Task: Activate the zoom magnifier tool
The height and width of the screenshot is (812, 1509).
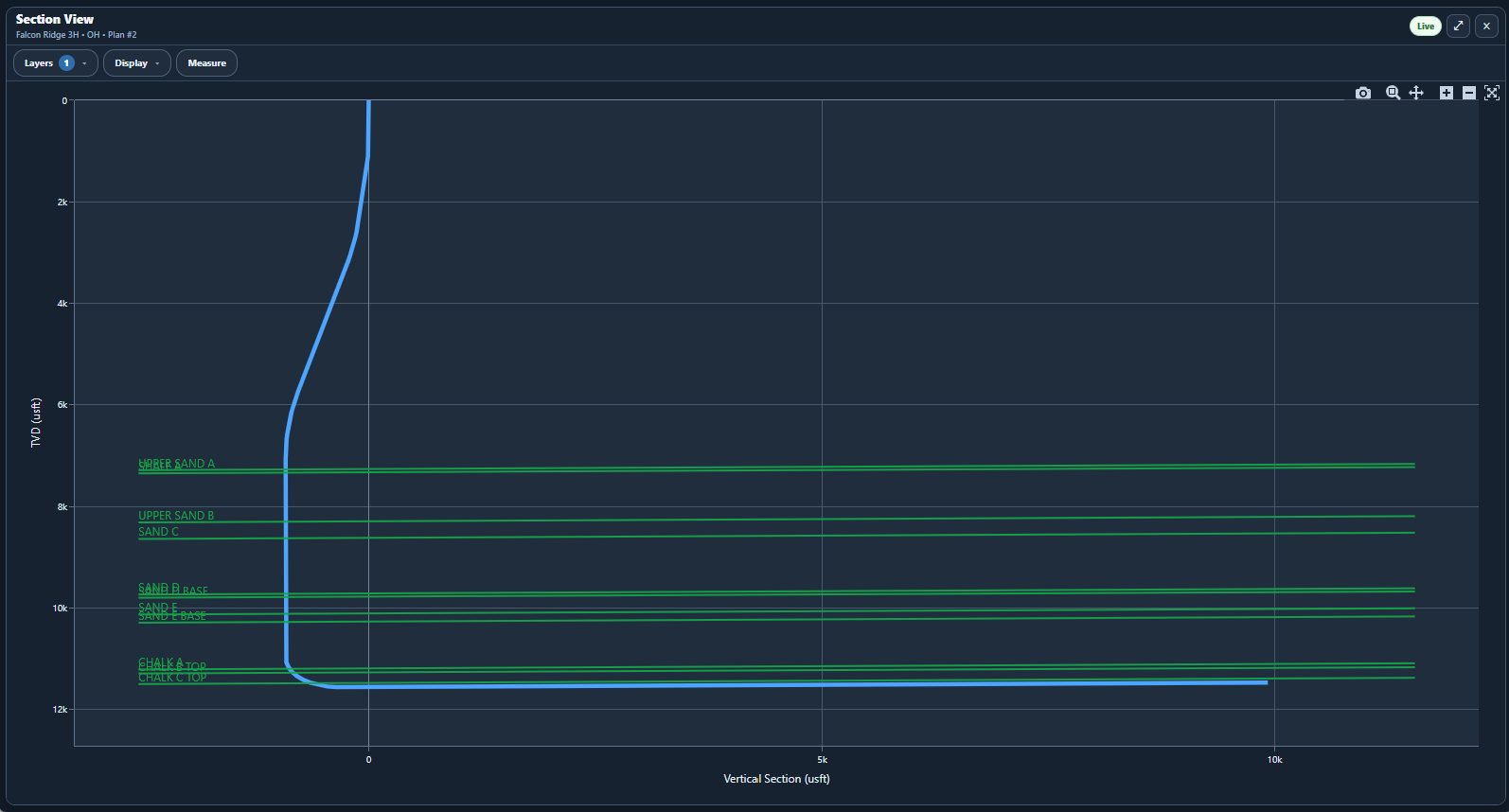Action: (x=1394, y=93)
